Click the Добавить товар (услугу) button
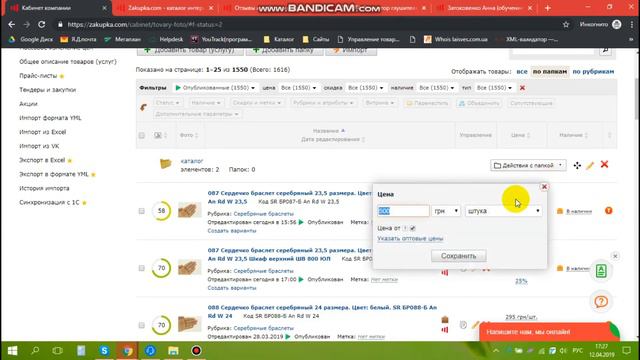This screenshot has height=360, width=640. pos(190,51)
